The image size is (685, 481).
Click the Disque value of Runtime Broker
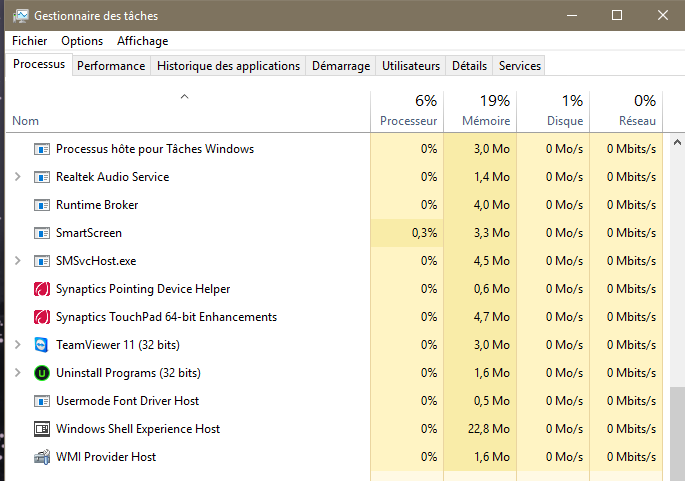564,205
